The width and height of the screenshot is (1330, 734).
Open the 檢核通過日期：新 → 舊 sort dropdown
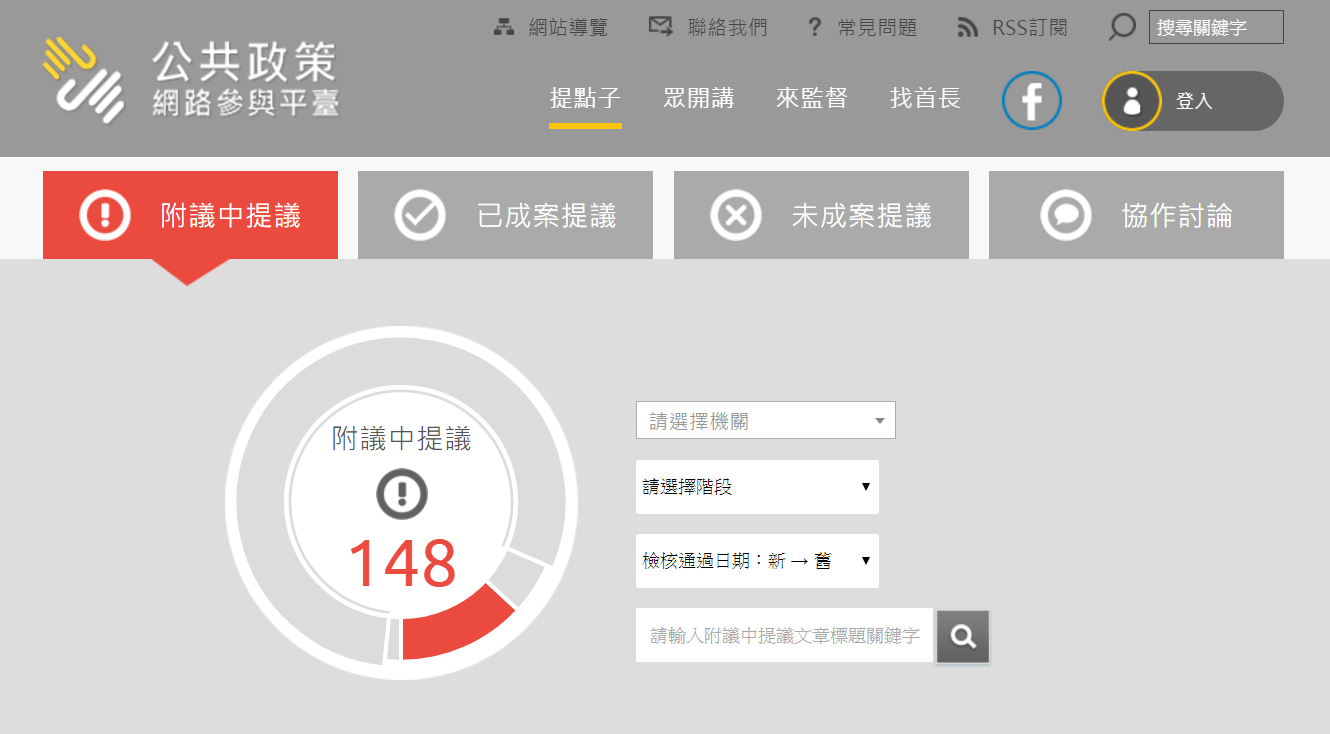point(757,561)
